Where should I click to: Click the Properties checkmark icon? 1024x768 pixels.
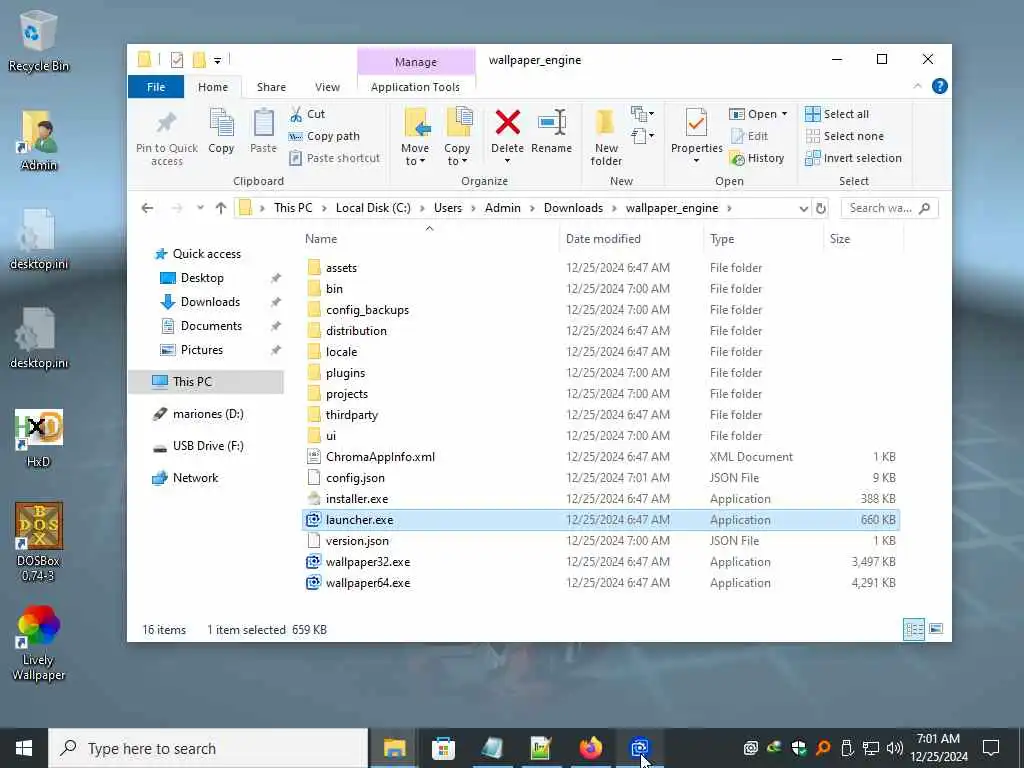tap(696, 123)
